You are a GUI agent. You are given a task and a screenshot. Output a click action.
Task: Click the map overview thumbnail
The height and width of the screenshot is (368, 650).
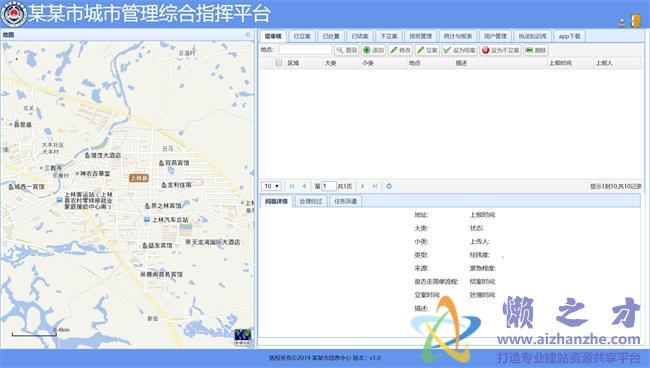coord(243,337)
